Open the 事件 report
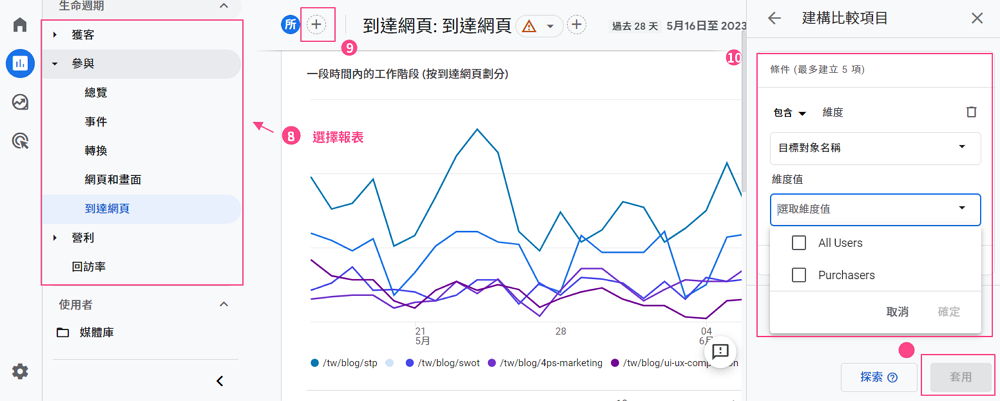Image resolution: width=1000 pixels, height=401 pixels. (x=96, y=122)
